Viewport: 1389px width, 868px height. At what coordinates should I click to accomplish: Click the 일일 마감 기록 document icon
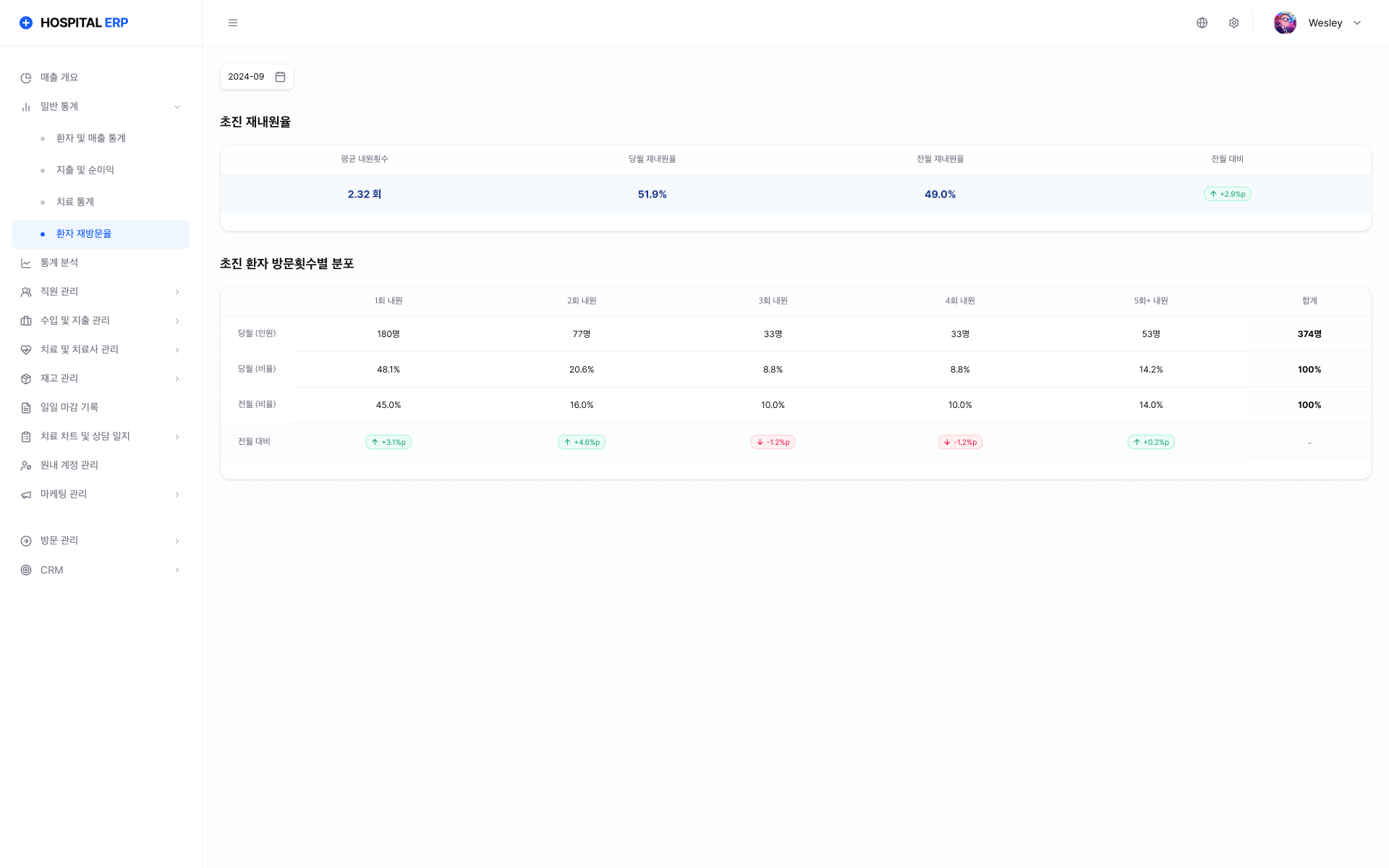point(26,407)
